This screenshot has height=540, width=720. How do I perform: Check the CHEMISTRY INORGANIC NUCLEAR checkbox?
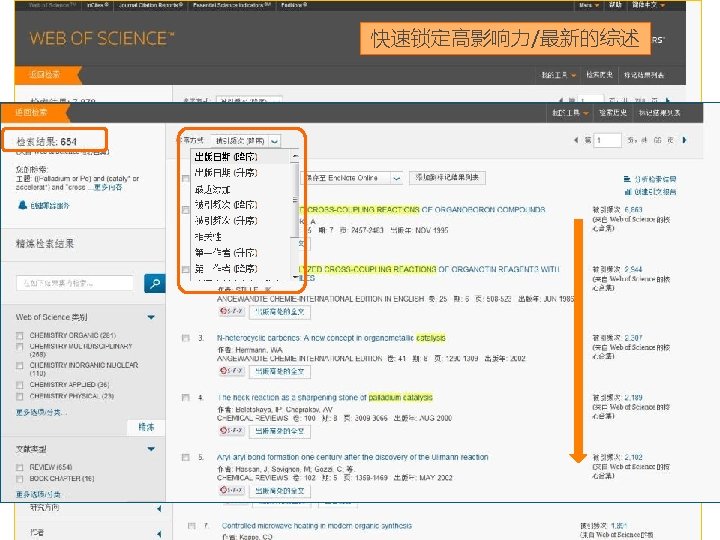pos(19,366)
